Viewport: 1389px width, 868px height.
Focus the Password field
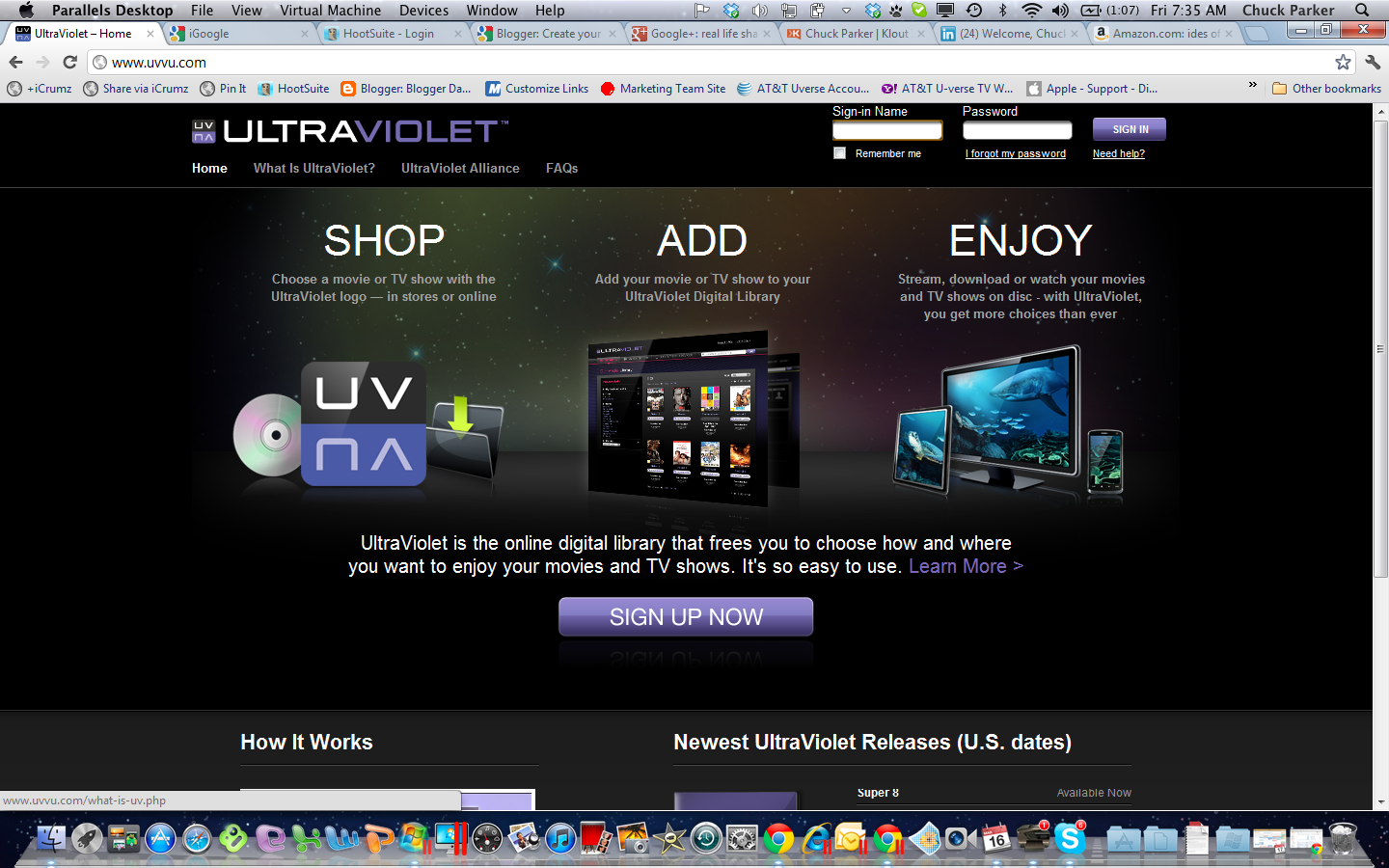pyautogui.click(x=1017, y=130)
